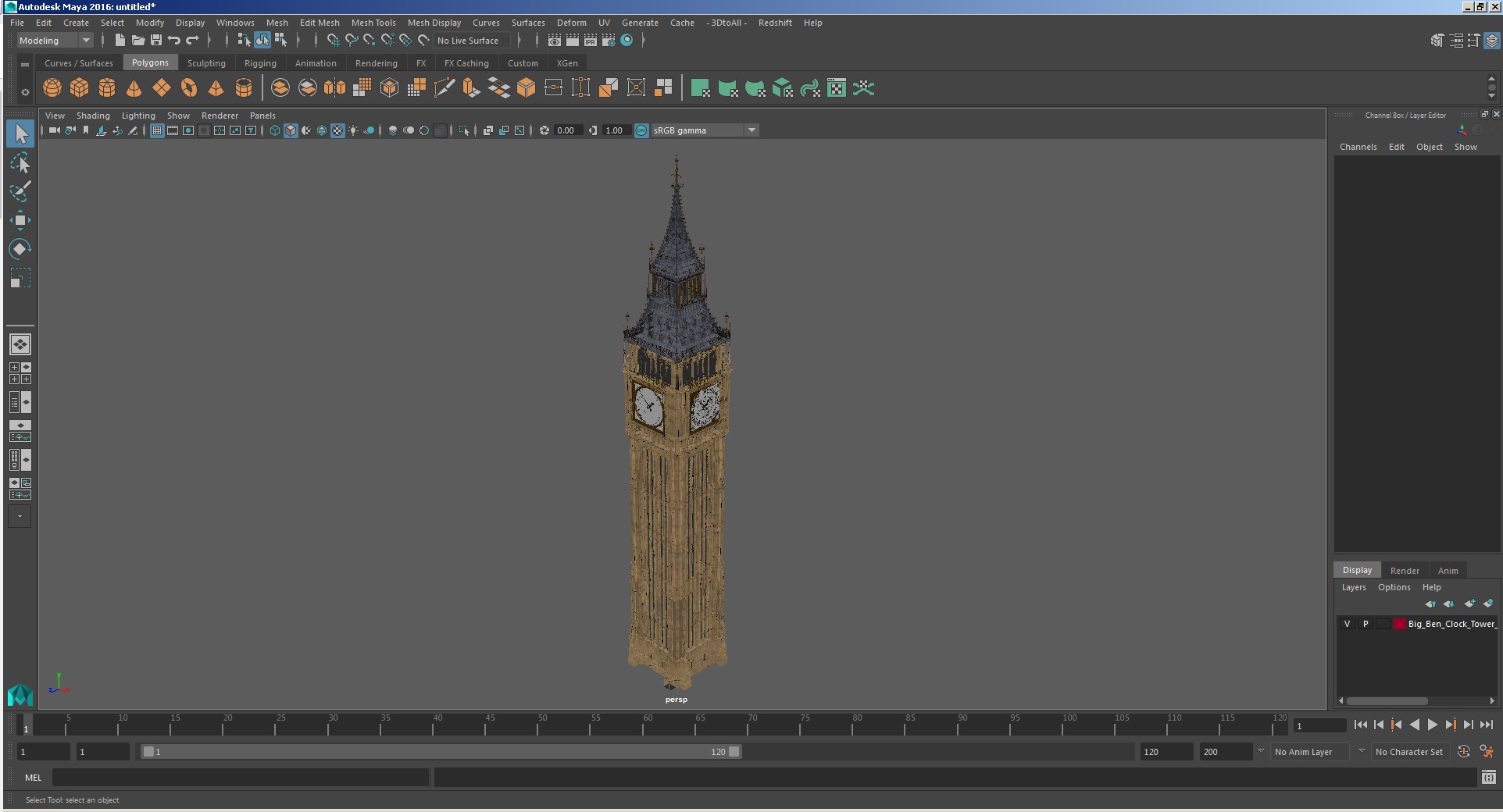Viewport: 1503px width, 812px height.
Task: Open the Mesh Tools menu
Action: point(373,23)
